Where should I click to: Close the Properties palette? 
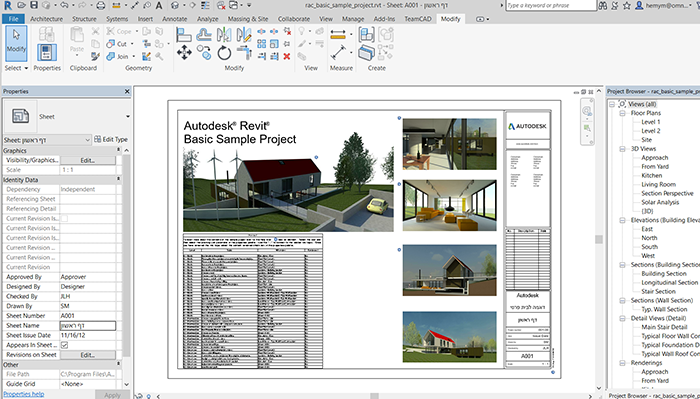pyautogui.click(x=127, y=91)
